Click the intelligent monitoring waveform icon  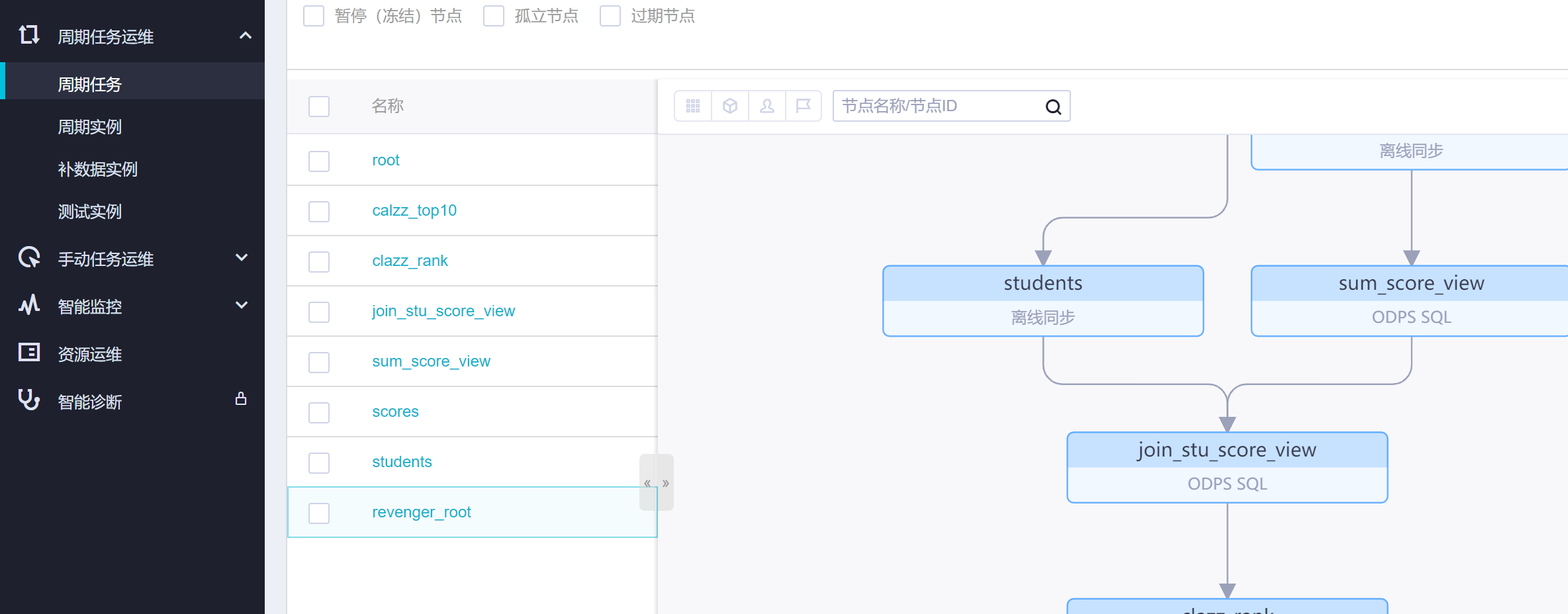[x=28, y=305]
